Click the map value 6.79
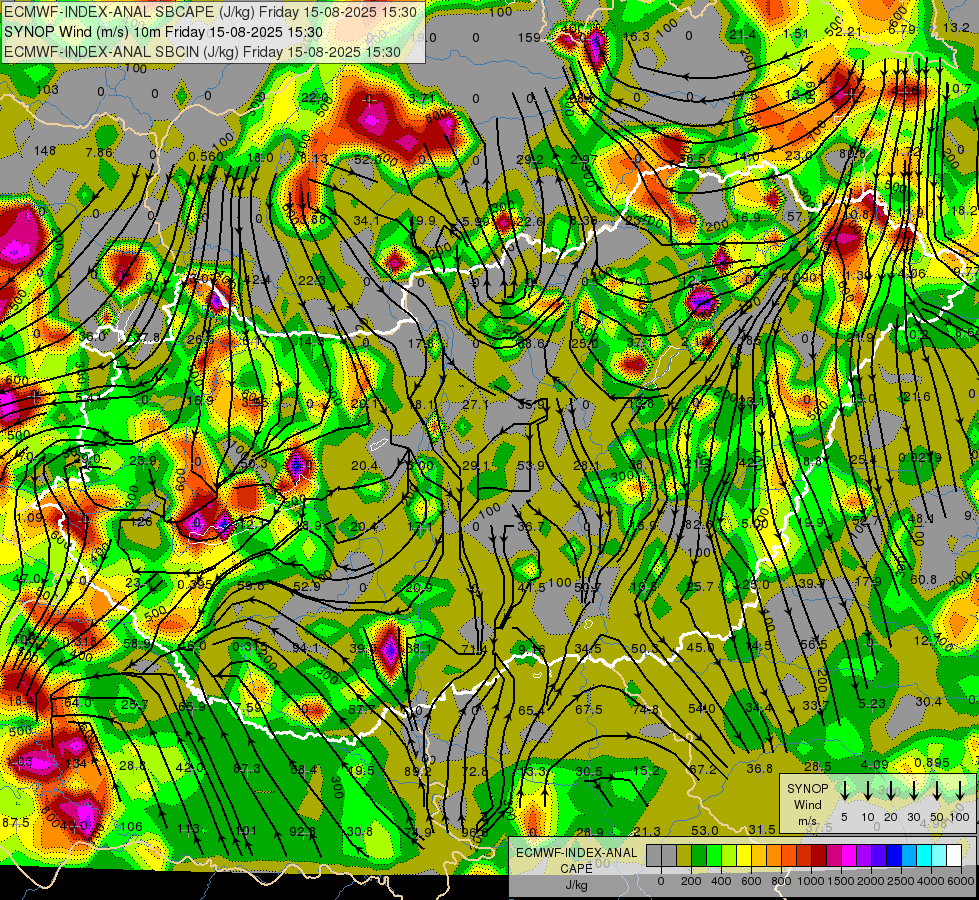 (902, 29)
